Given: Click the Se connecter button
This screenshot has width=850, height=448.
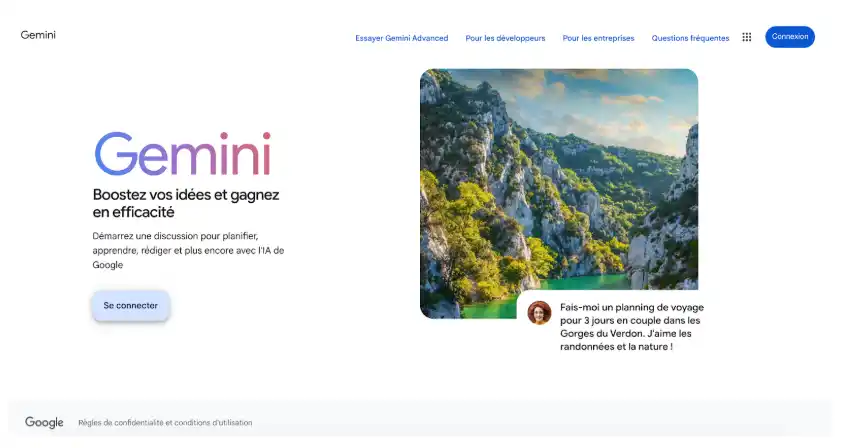Looking at the screenshot, I should [x=131, y=305].
